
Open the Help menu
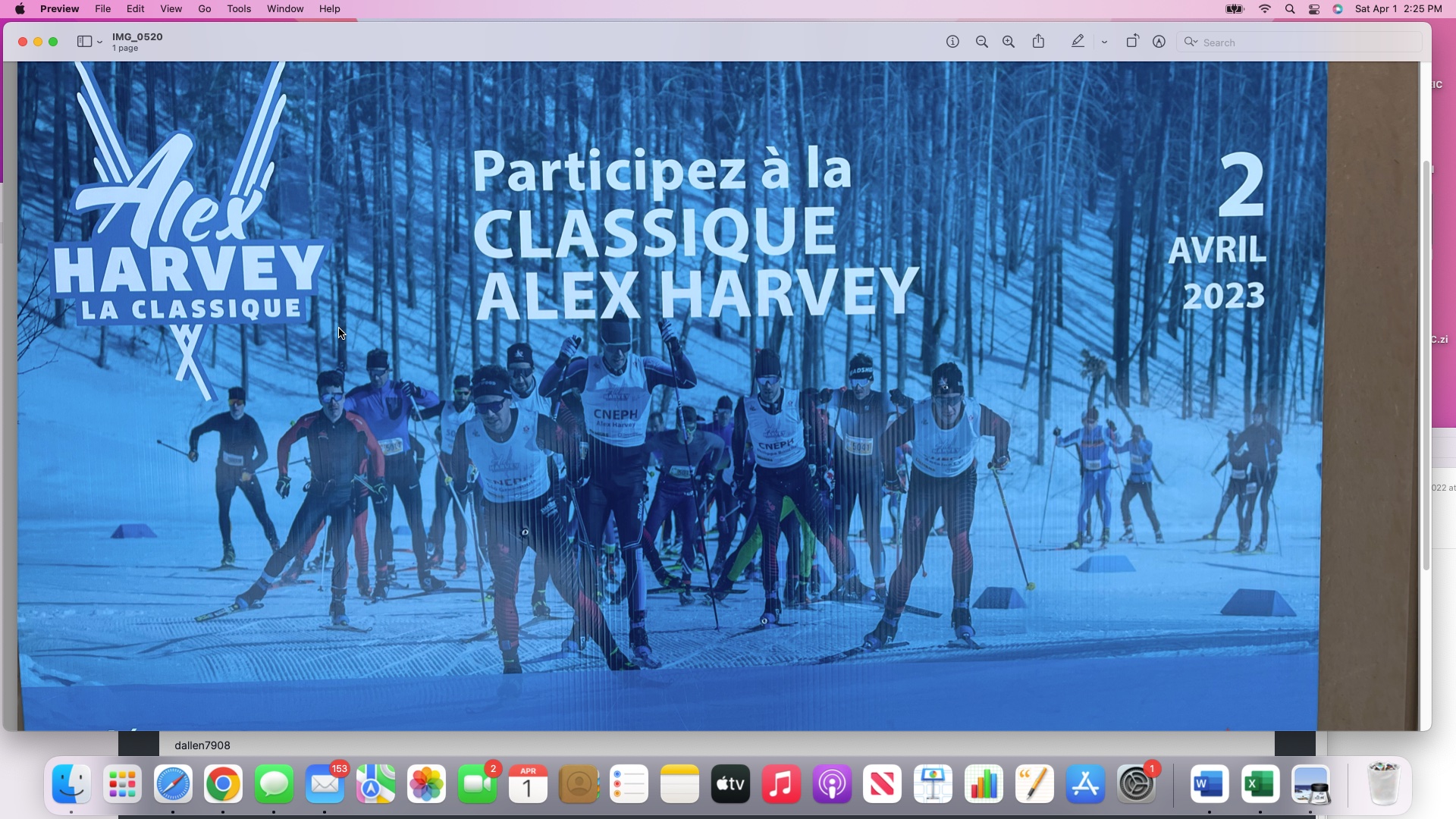pos(329,9)
